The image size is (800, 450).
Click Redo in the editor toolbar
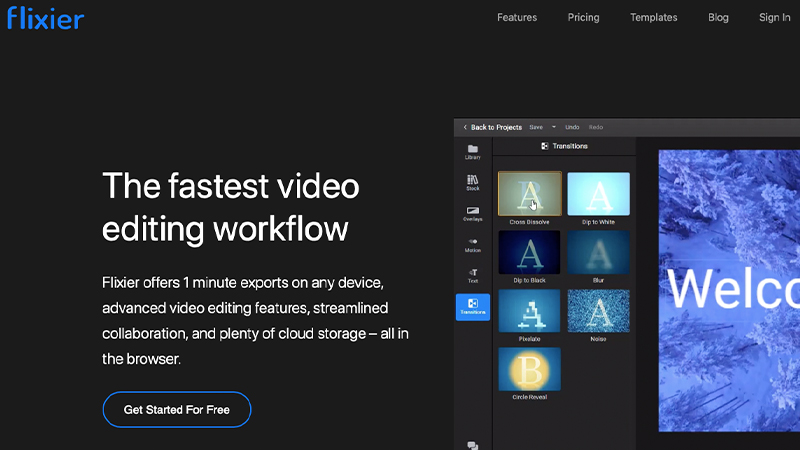pyautogui.click(x=596, y=127)
